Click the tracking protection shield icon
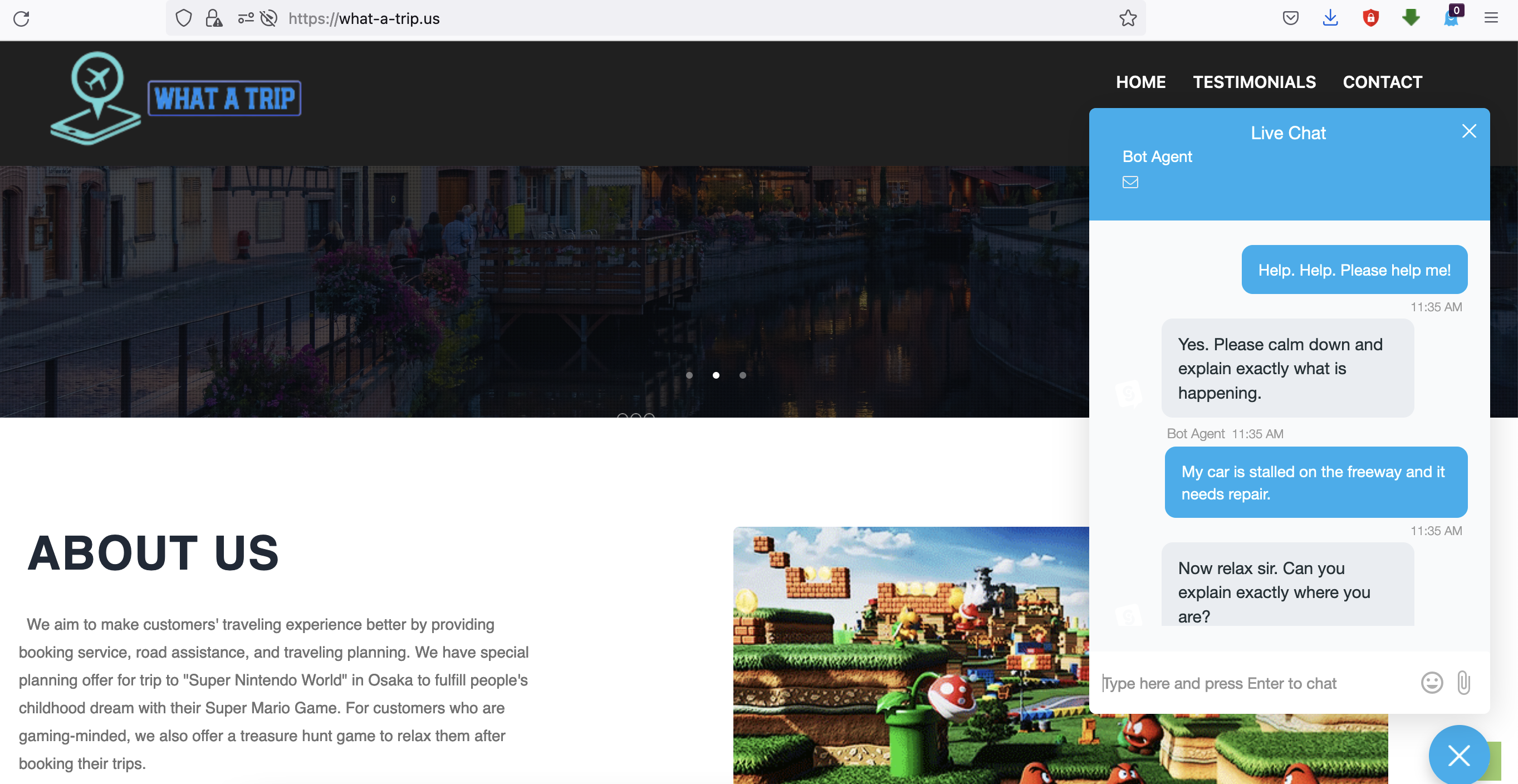The height and width of the screenshot is (784, 1518). click(184, 19)
